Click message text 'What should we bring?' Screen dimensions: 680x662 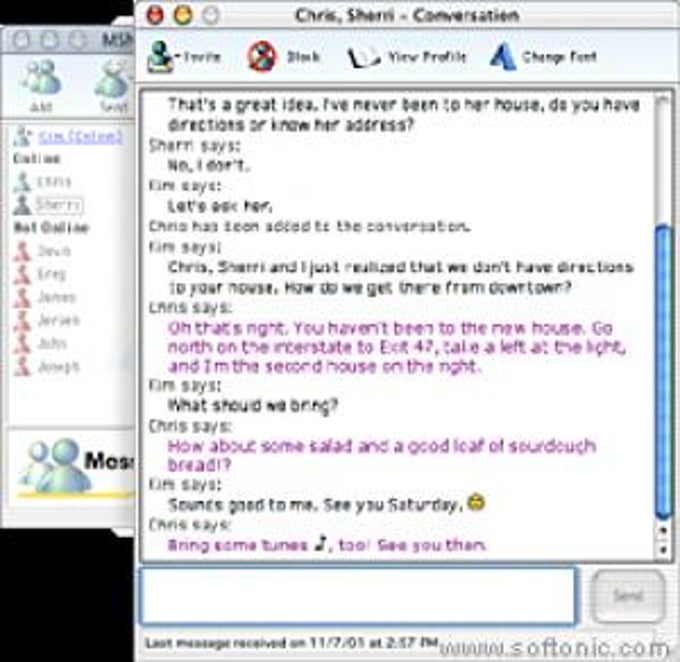[x=253, y=406]
